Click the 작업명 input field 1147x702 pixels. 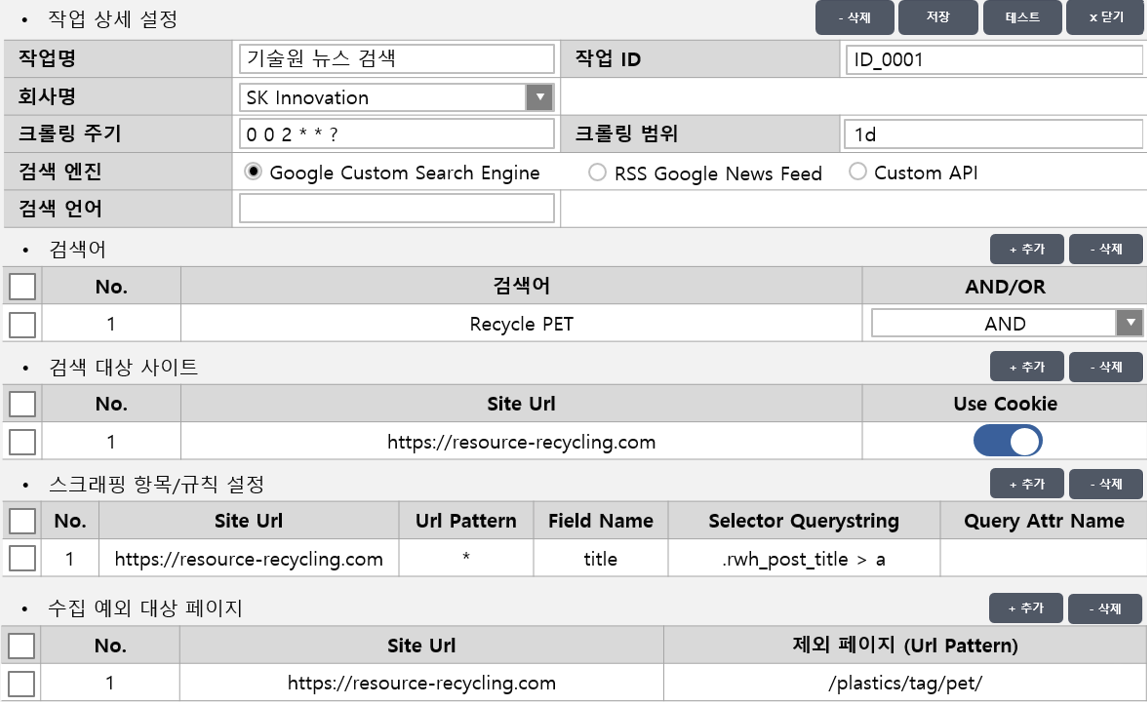point(397,59)
